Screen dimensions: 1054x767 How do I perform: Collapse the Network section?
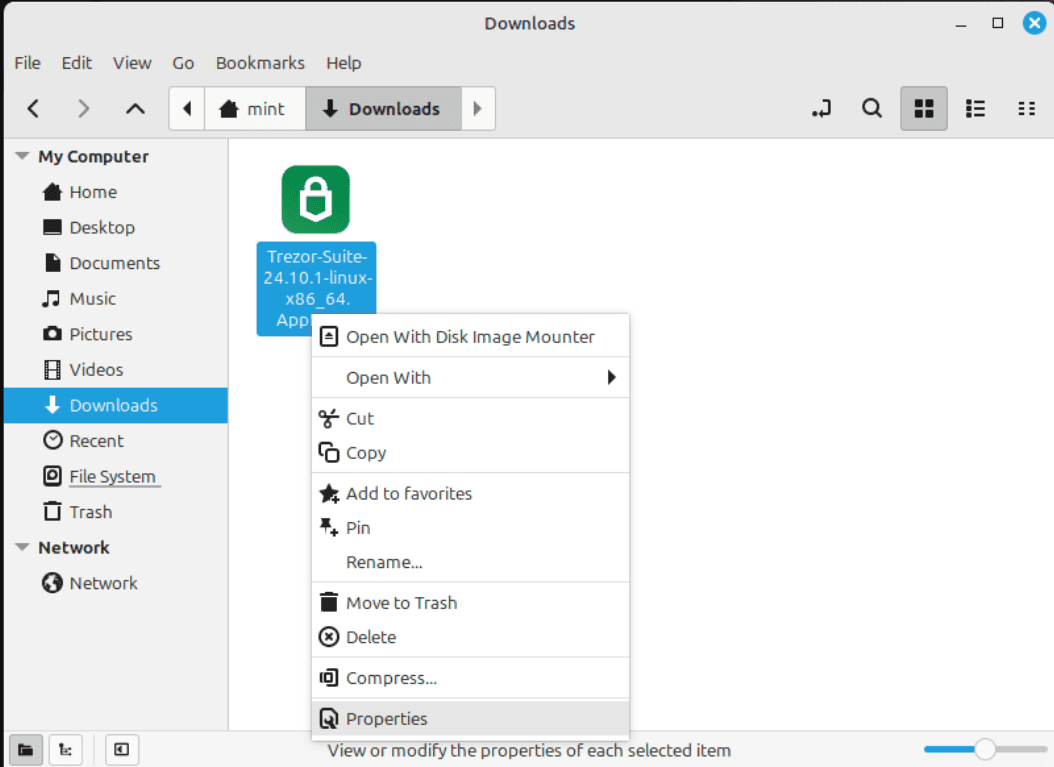22,547
